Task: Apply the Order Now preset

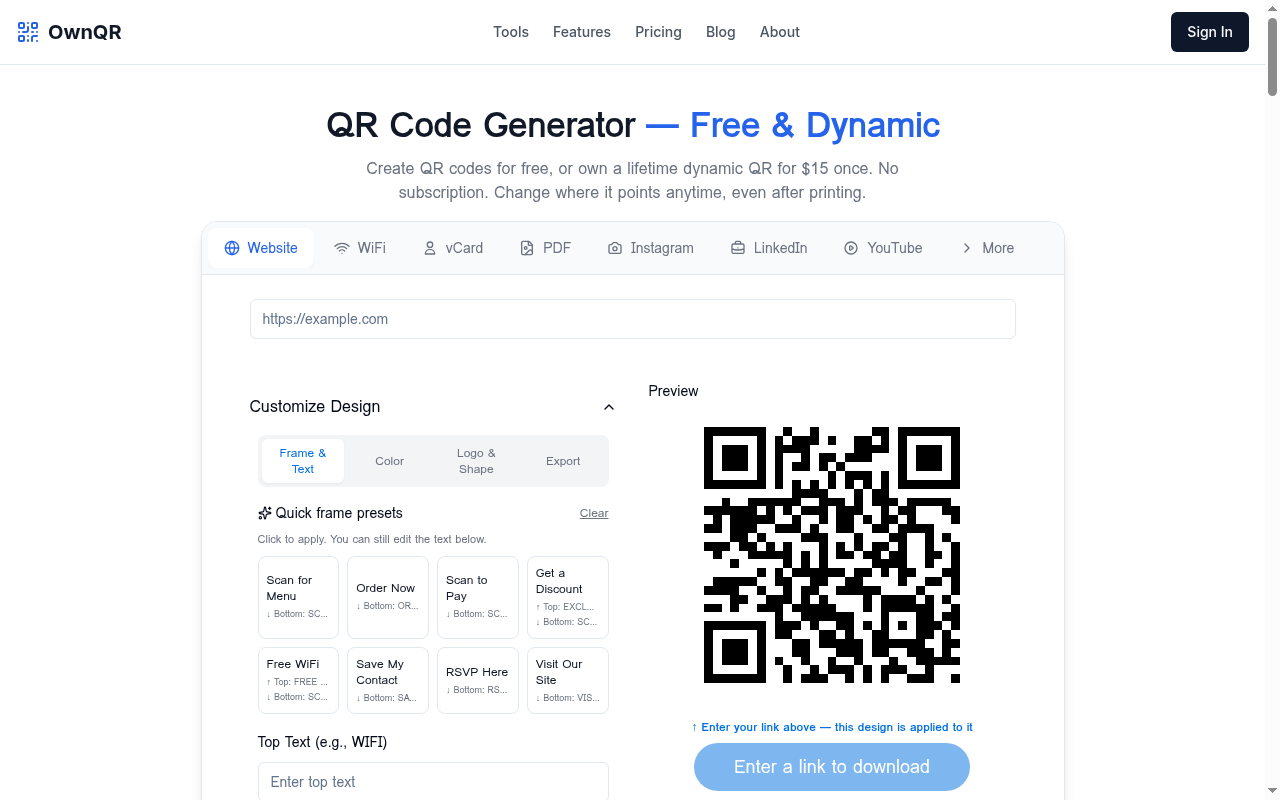Action: 388,597
